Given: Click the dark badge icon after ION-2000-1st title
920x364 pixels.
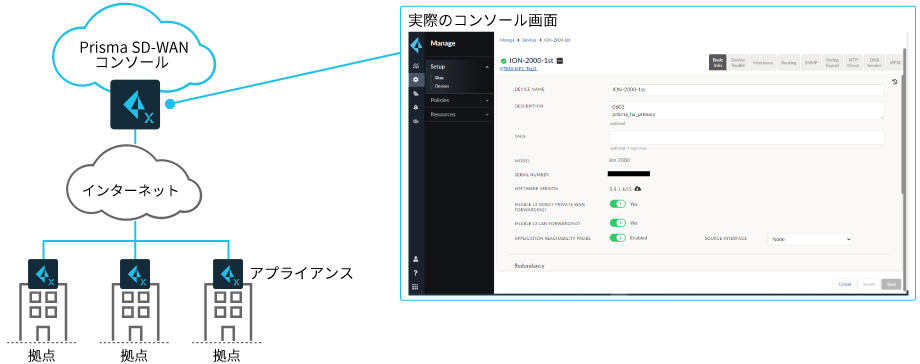Looking at the screenshot, I should click(x=559, y=60).
